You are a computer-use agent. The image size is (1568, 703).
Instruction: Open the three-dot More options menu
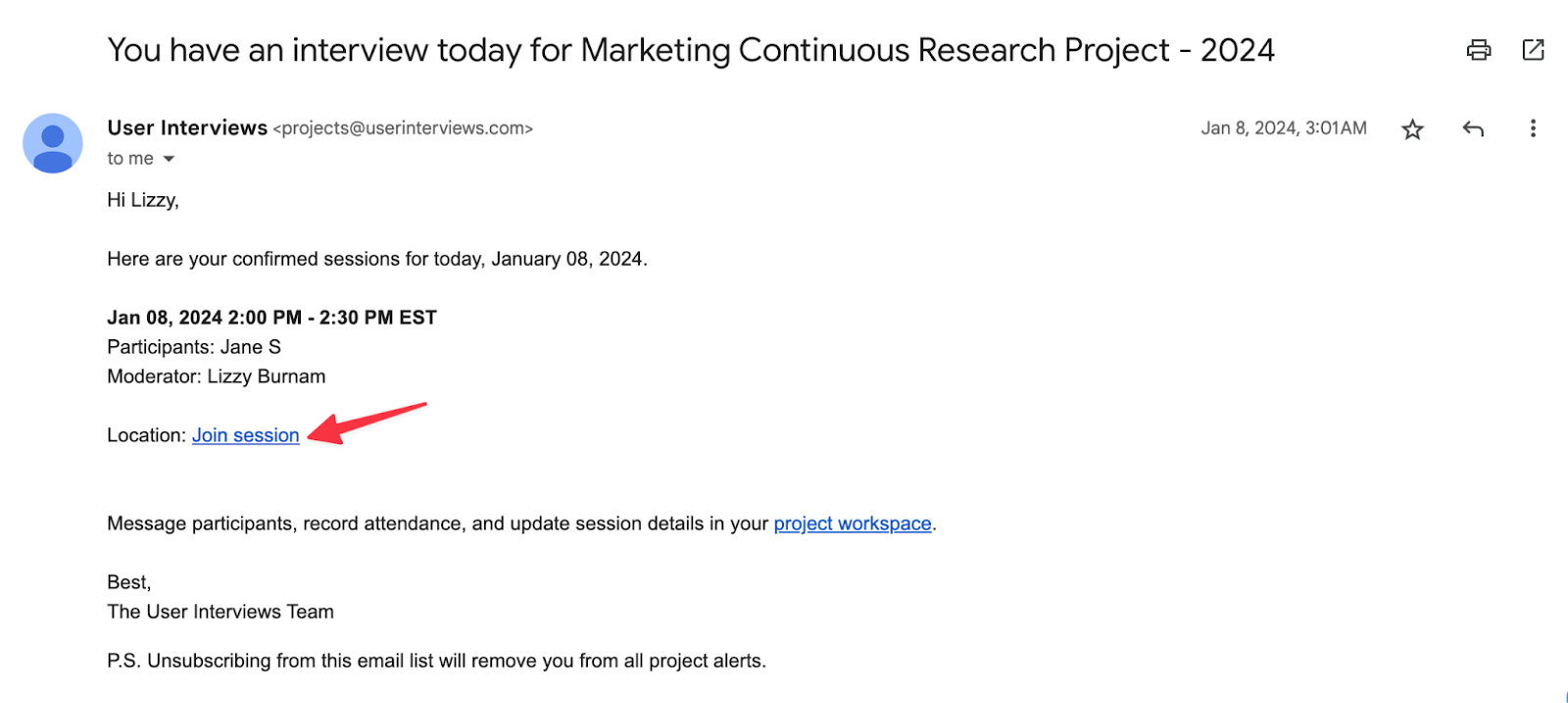pyautogui.click(x=1533, y=128)
